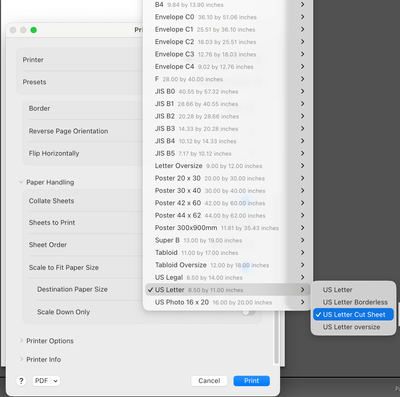Click Reverse Page Orientation label

pos(68,131)
